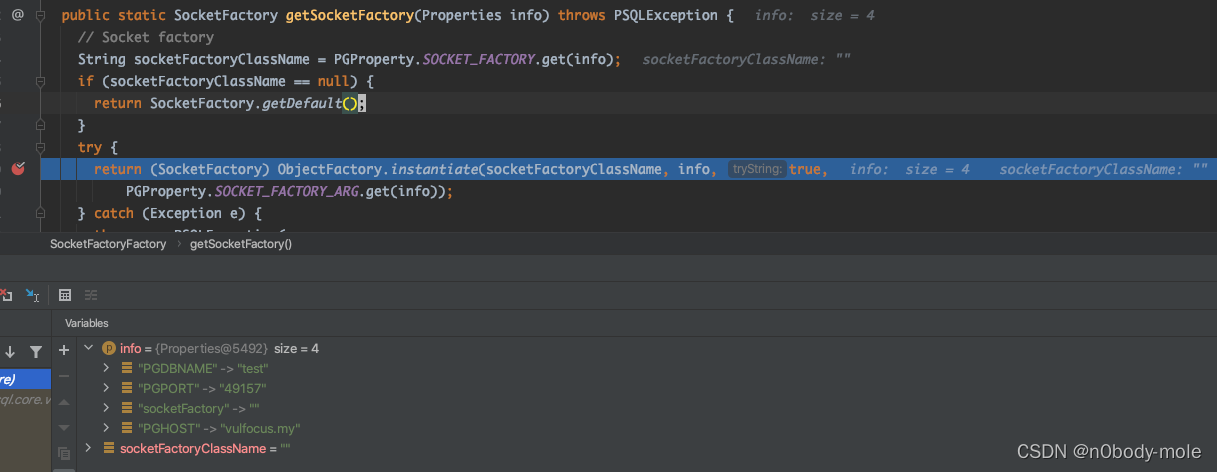Fold the catch Exception block
Screen dimensions: 1217x472
click(x=40, y=213)
